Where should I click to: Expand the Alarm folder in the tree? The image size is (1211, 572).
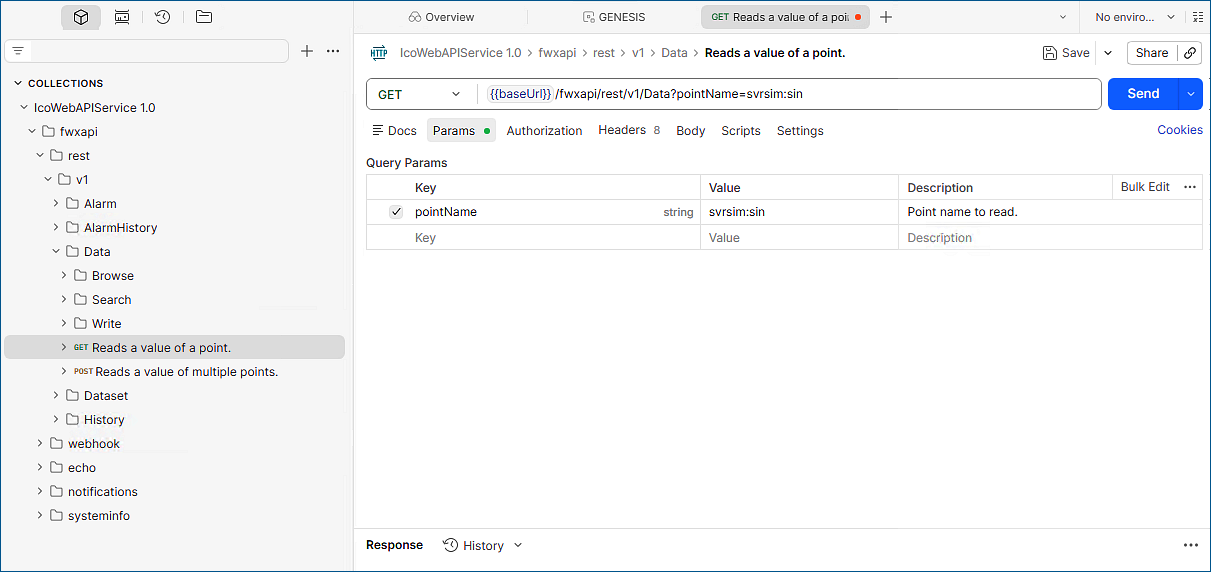57,204
